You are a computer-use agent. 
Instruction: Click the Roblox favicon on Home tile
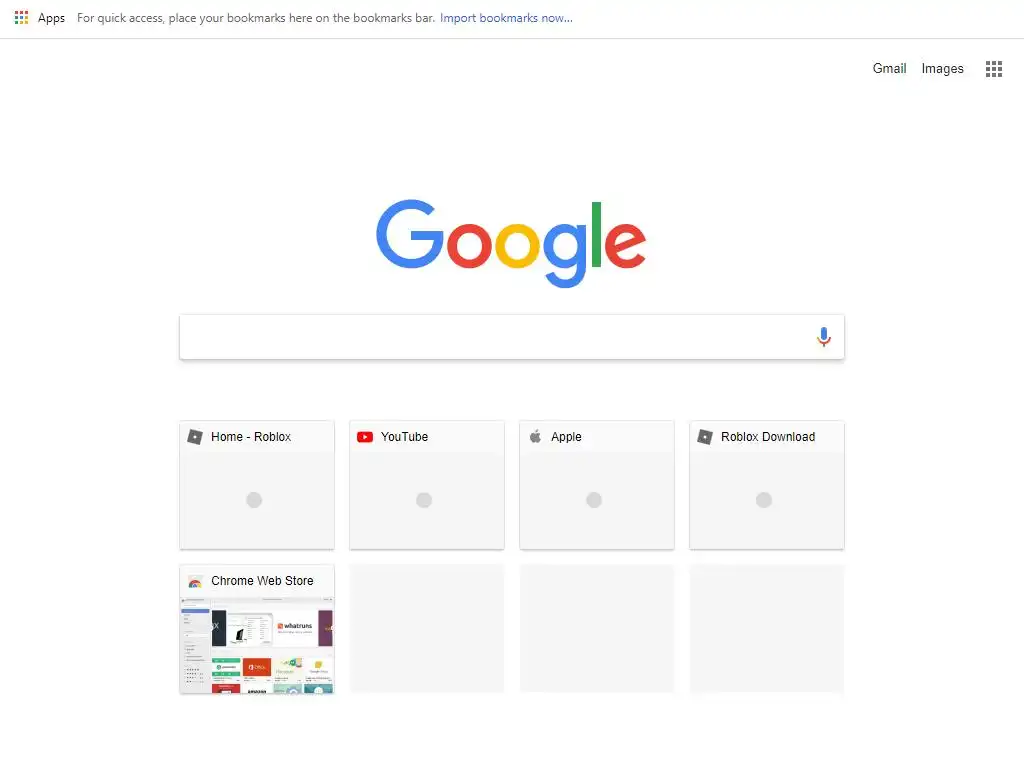195,437
